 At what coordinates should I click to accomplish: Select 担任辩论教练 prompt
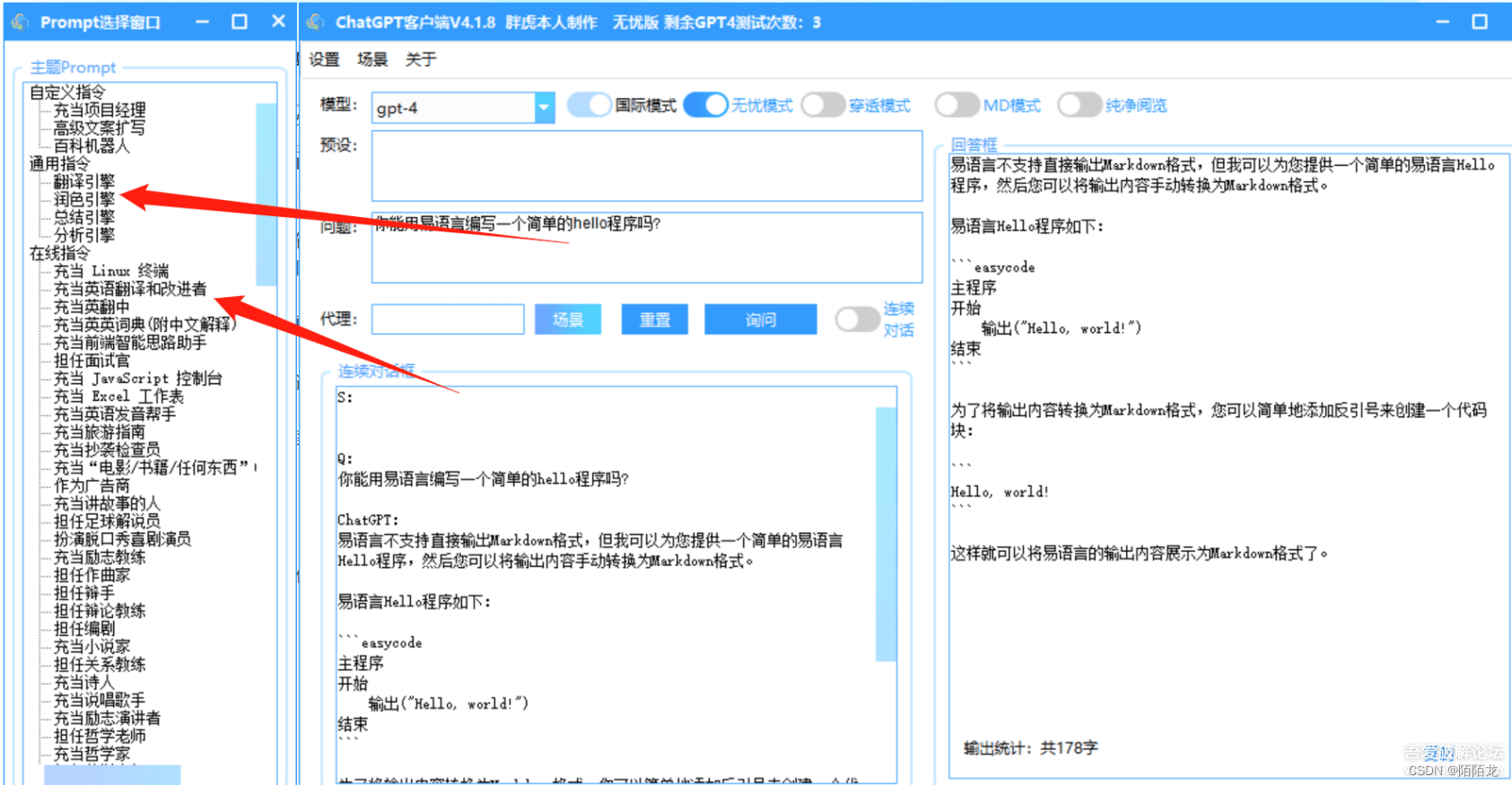click(100, 611)
